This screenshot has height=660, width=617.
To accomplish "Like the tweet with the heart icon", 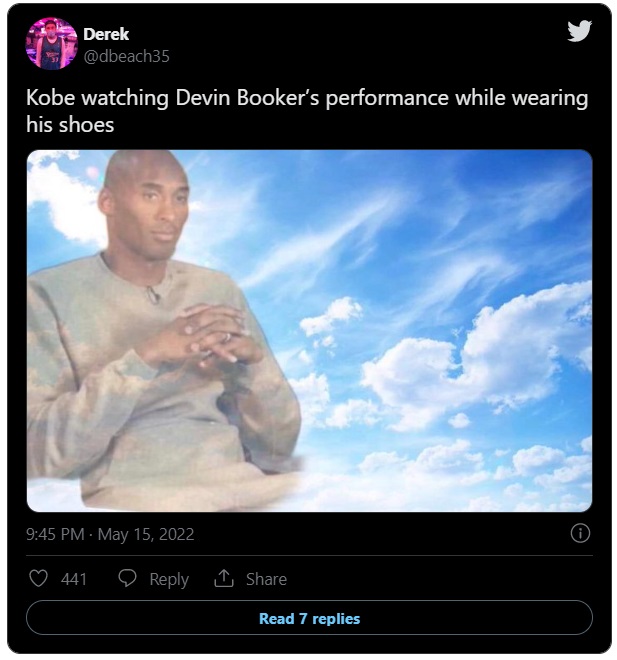I will coord(38,578).
